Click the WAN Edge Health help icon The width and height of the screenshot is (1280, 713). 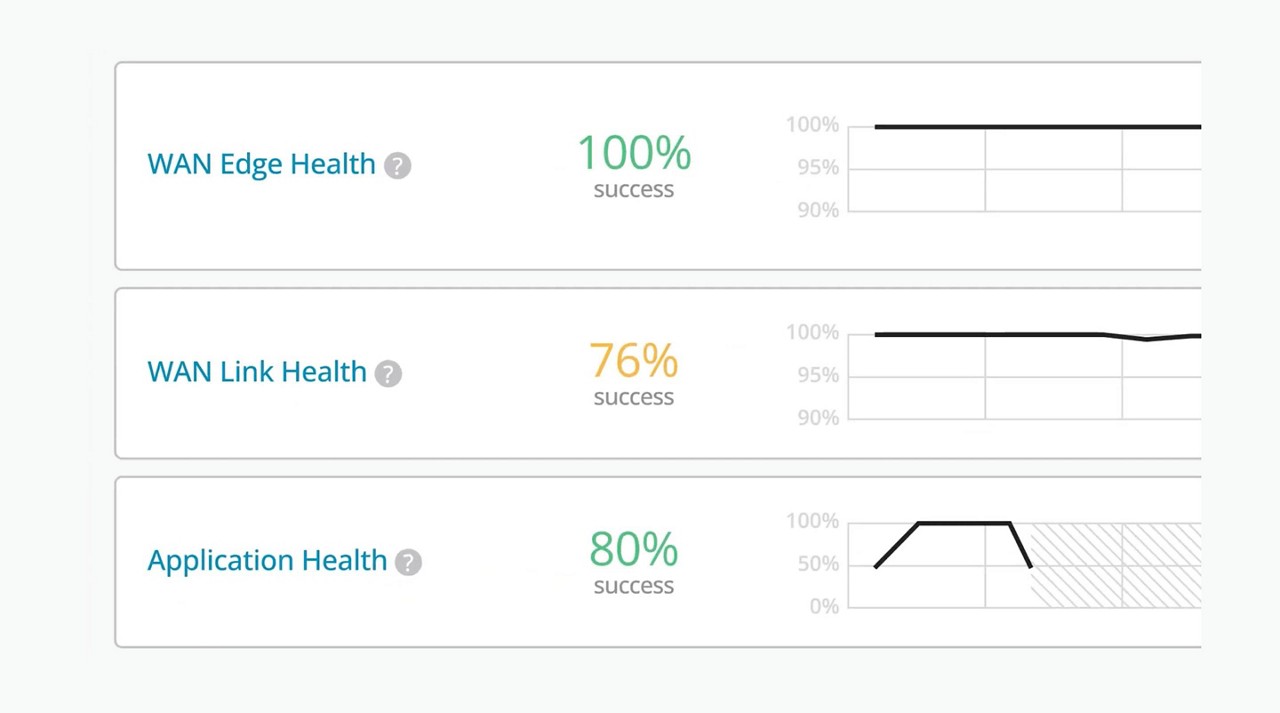[x=398, y=166]
